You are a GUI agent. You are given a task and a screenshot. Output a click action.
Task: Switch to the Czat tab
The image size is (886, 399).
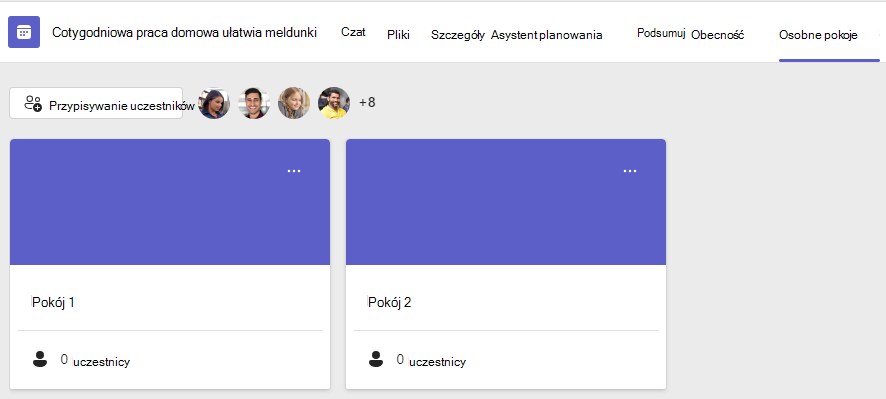353,32
